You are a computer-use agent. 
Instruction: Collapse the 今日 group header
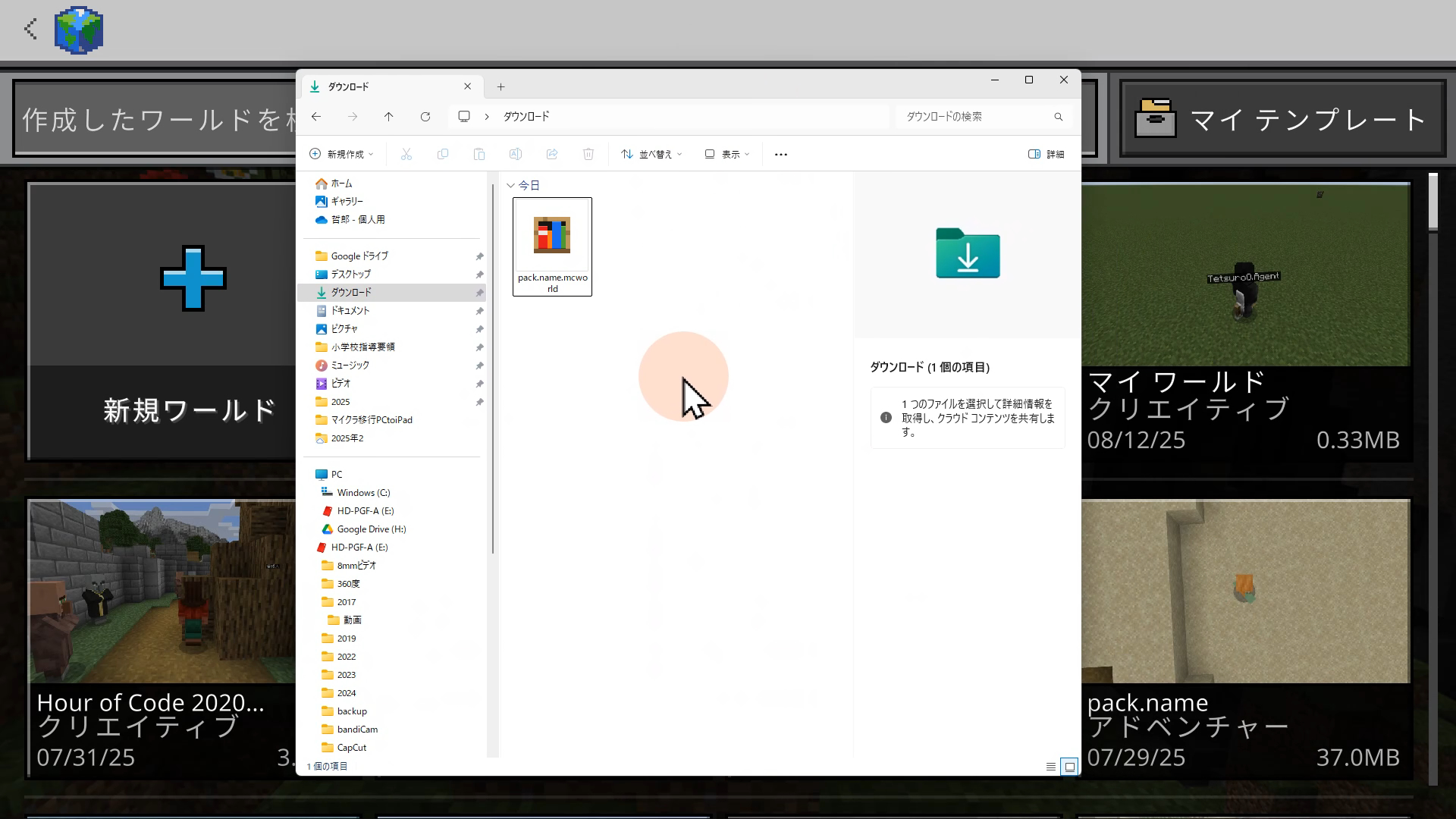coord(510,185)
